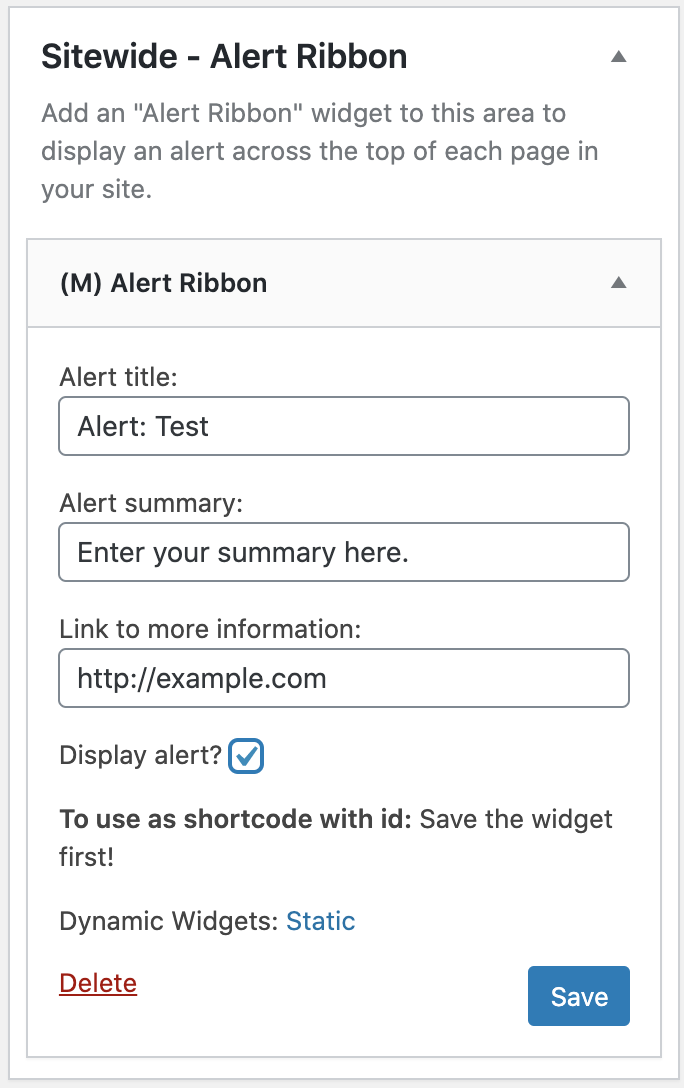Click the Link to more information field
Screen dimensions: 684x1088
[x=344, y=678]
